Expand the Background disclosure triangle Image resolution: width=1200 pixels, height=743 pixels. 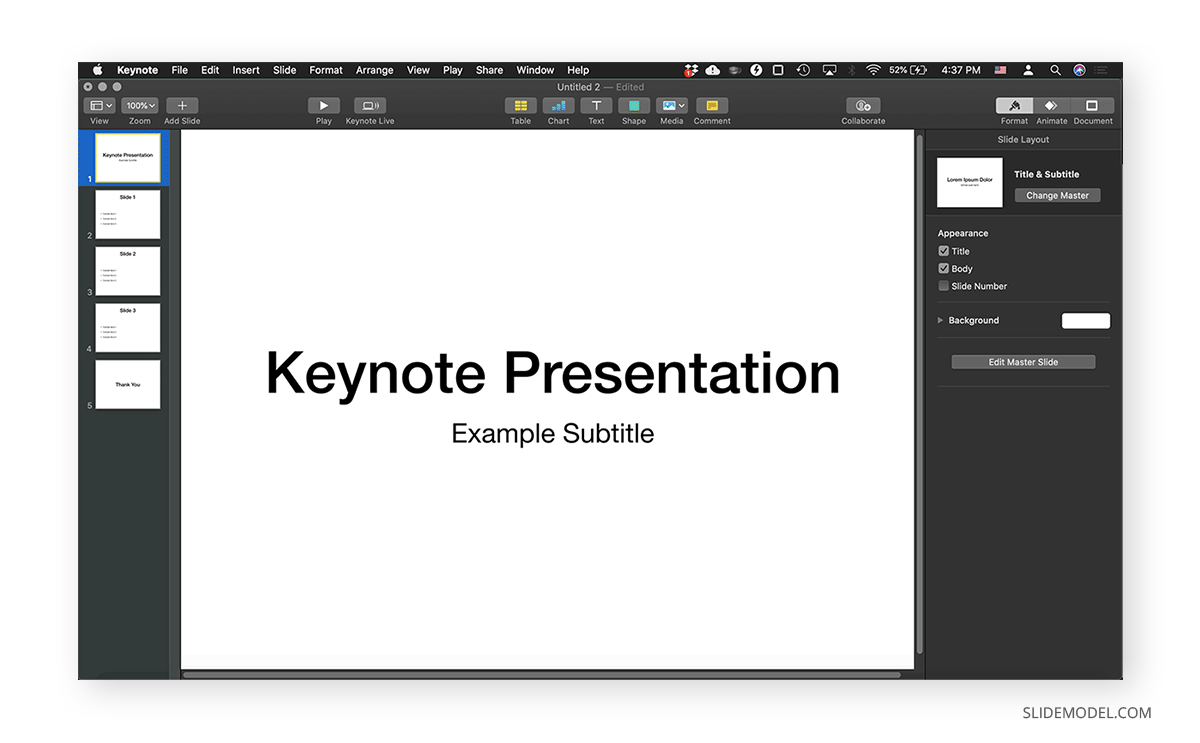pos(940,320)
